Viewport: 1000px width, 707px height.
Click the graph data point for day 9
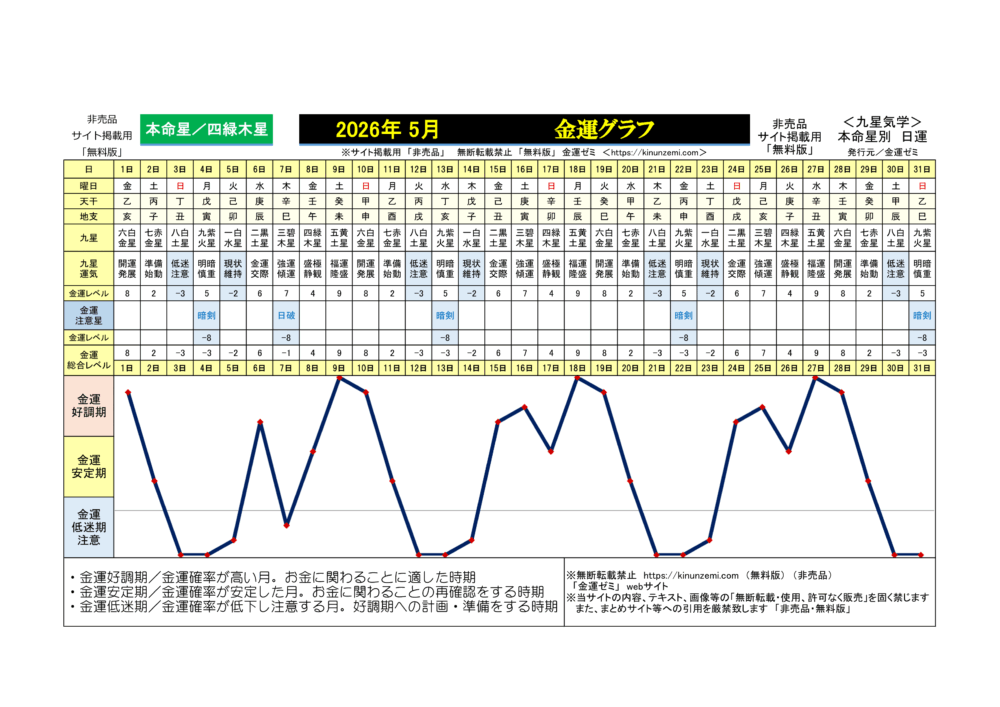pos(339,378)
